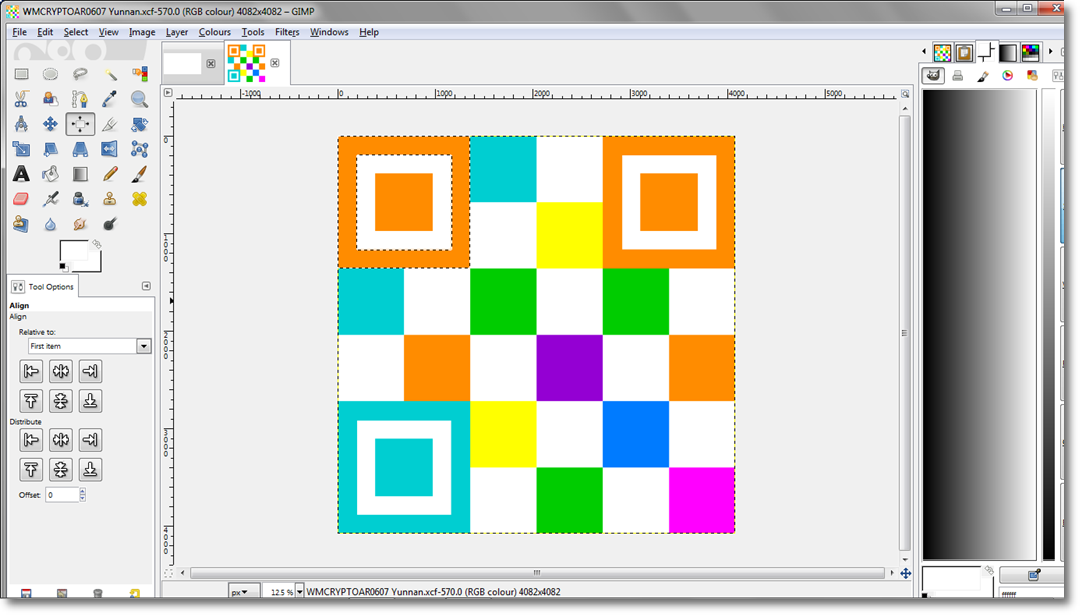Select the Crop knife tool
The width and height of the screenshot is (1080, 615).
pos(110,124)
